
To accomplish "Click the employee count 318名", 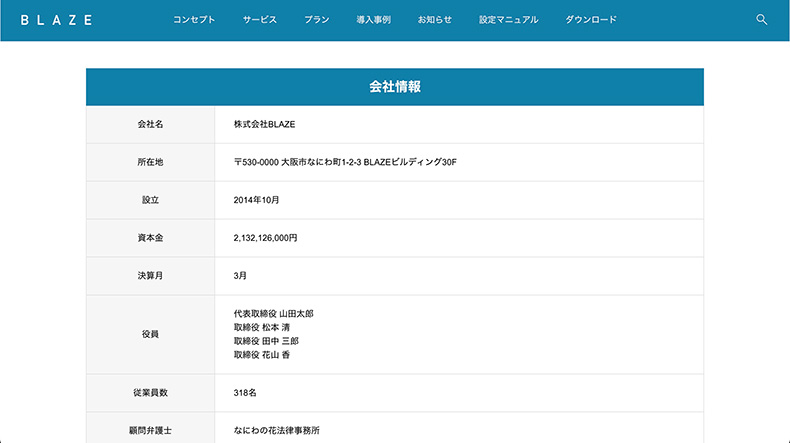I will (x=245, y=393).
